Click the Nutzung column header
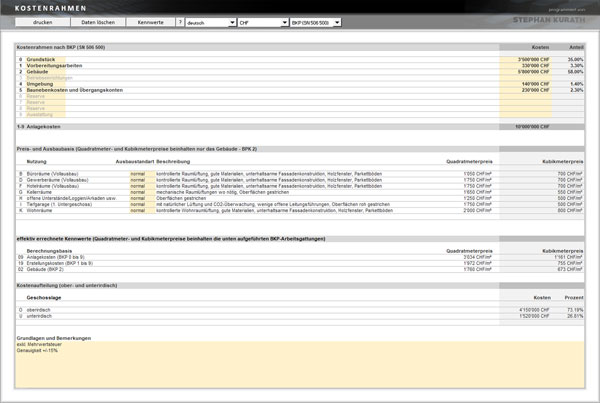The image size is (600, 403). point(36,162)
